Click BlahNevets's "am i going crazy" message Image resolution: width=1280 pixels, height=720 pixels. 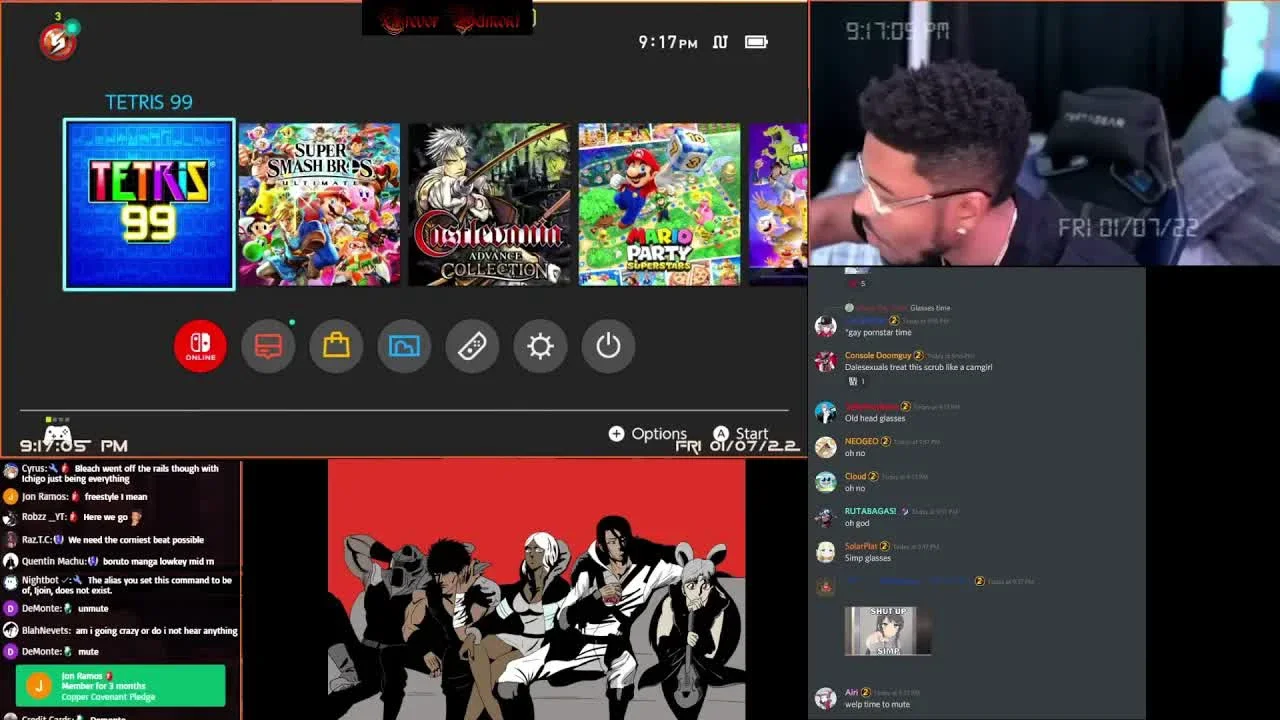pos(156,631)
